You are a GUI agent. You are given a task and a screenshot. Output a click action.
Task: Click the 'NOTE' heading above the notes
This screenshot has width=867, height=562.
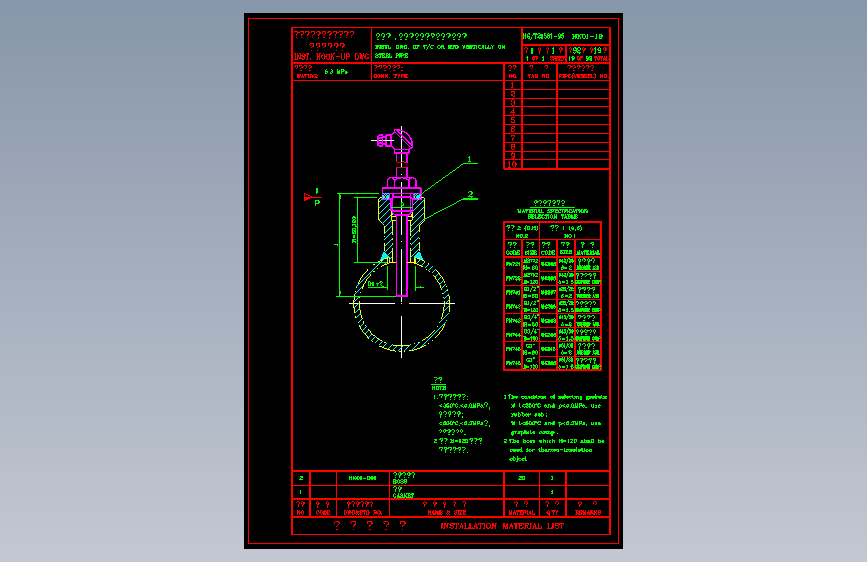[438, 388]
